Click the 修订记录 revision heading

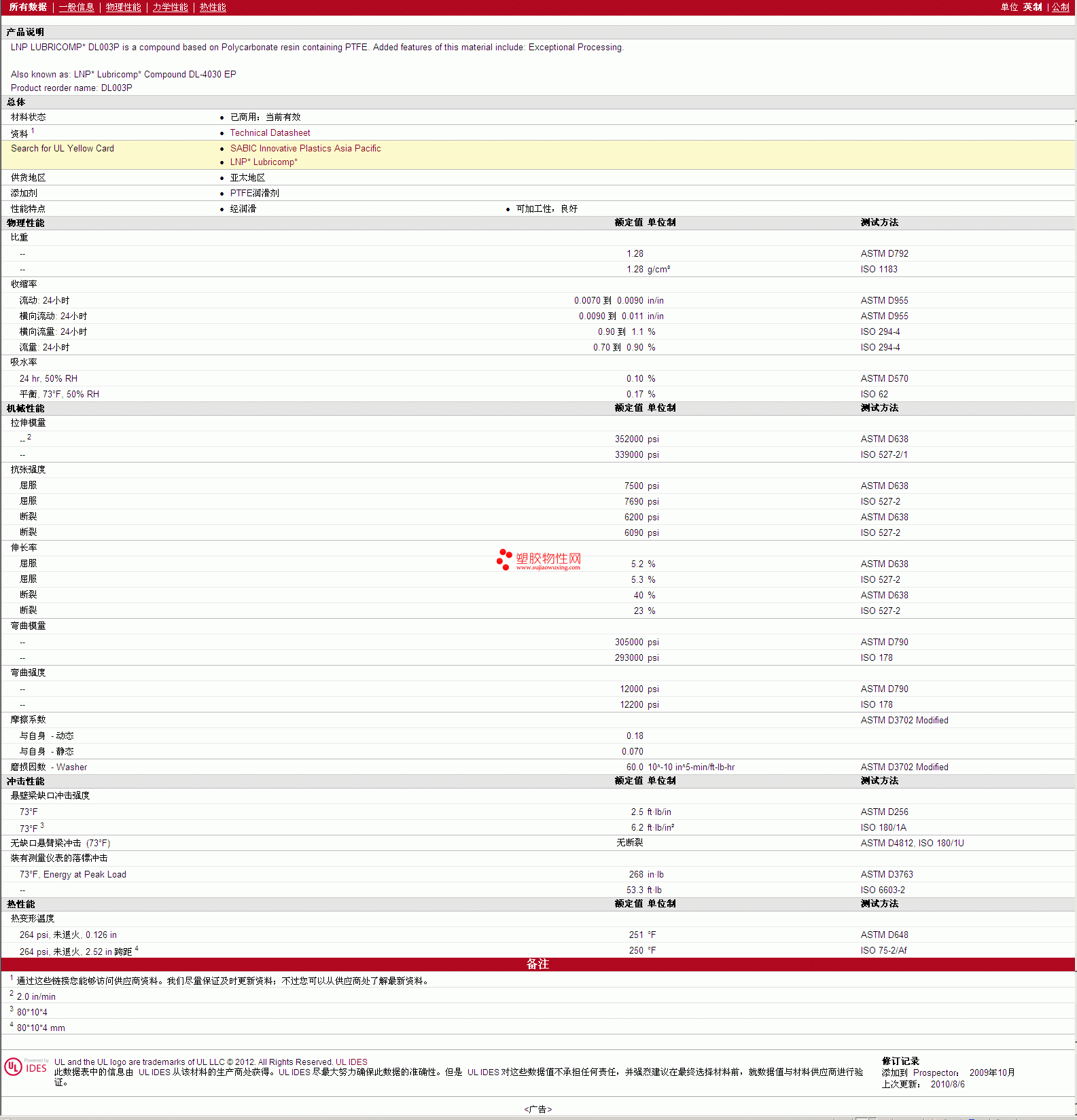pos(900,1062)
